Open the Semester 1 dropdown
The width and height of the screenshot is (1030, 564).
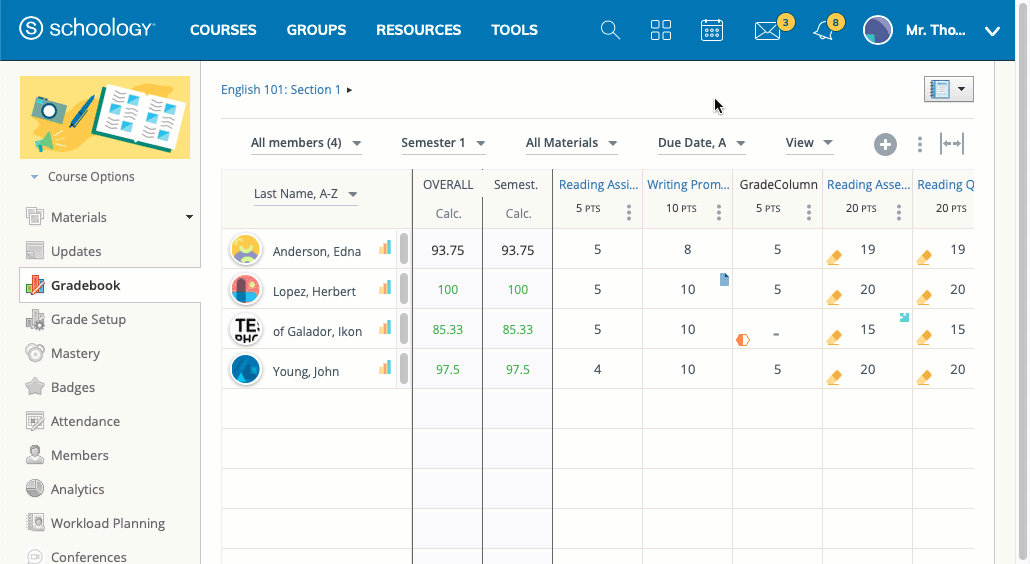point(443,143)
